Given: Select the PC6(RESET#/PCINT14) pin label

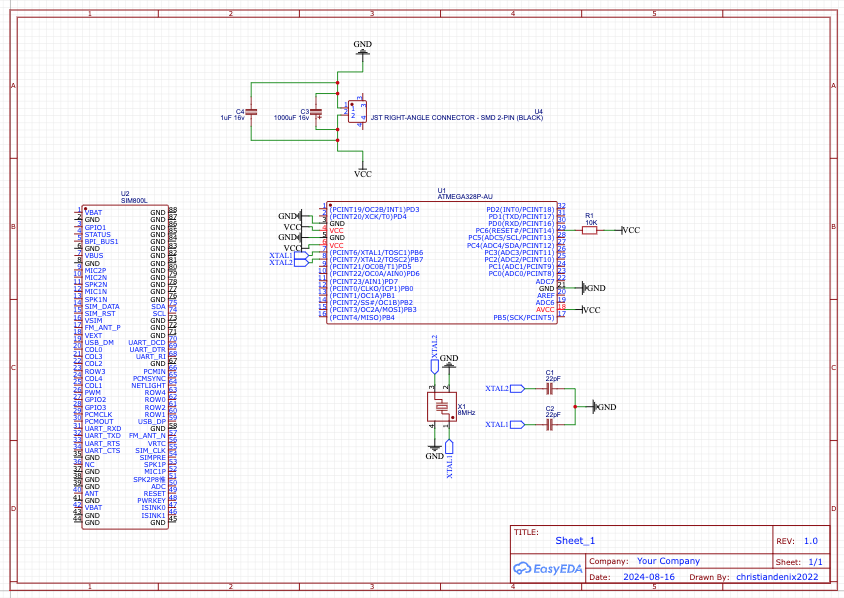Looking at the screenshot, I should point(514,230).
